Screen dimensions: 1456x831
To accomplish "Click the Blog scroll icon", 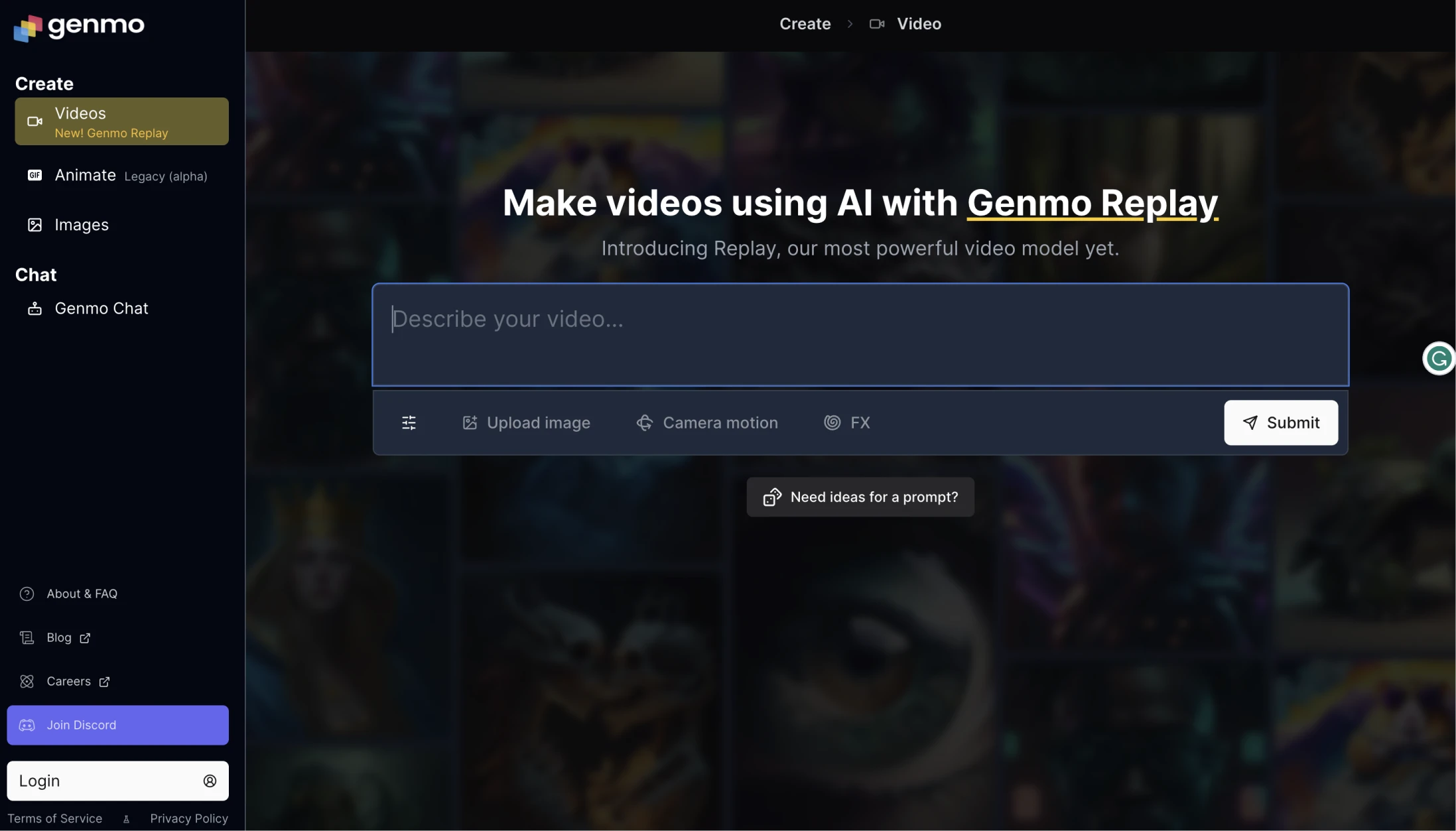I will click(27, 637).
